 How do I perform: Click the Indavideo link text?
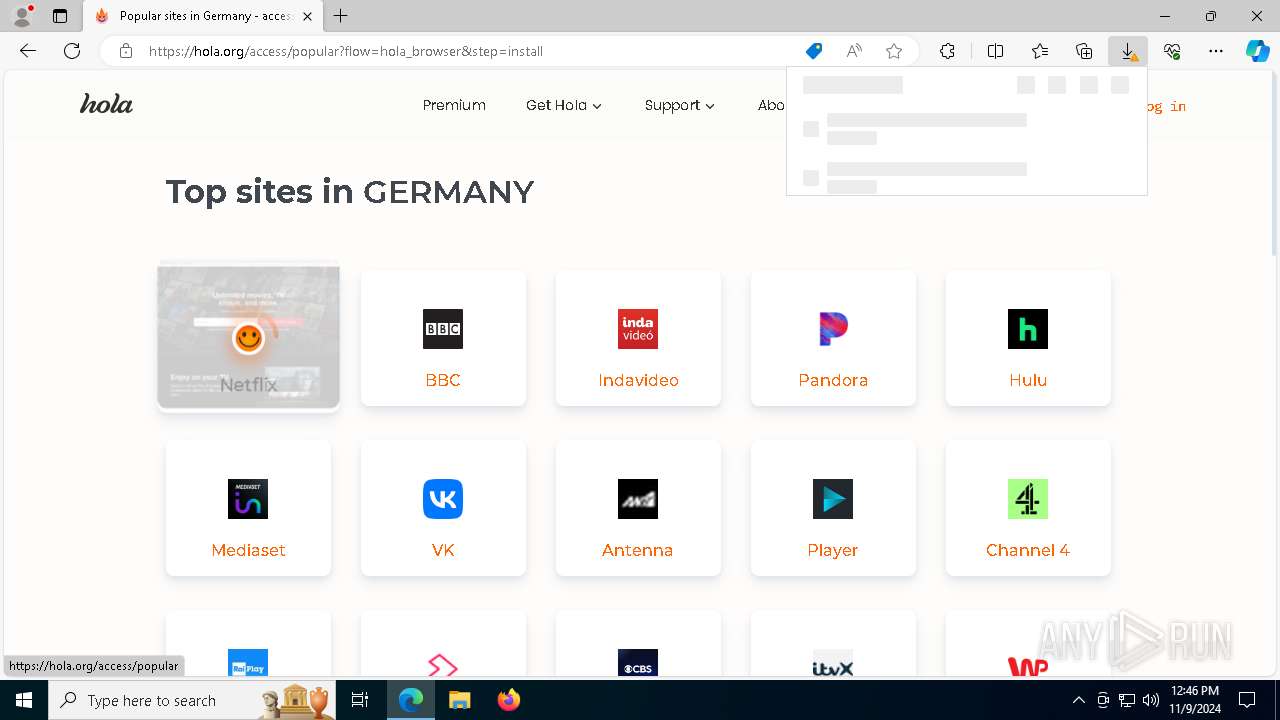pyautogui.click(x=638, y=380)
